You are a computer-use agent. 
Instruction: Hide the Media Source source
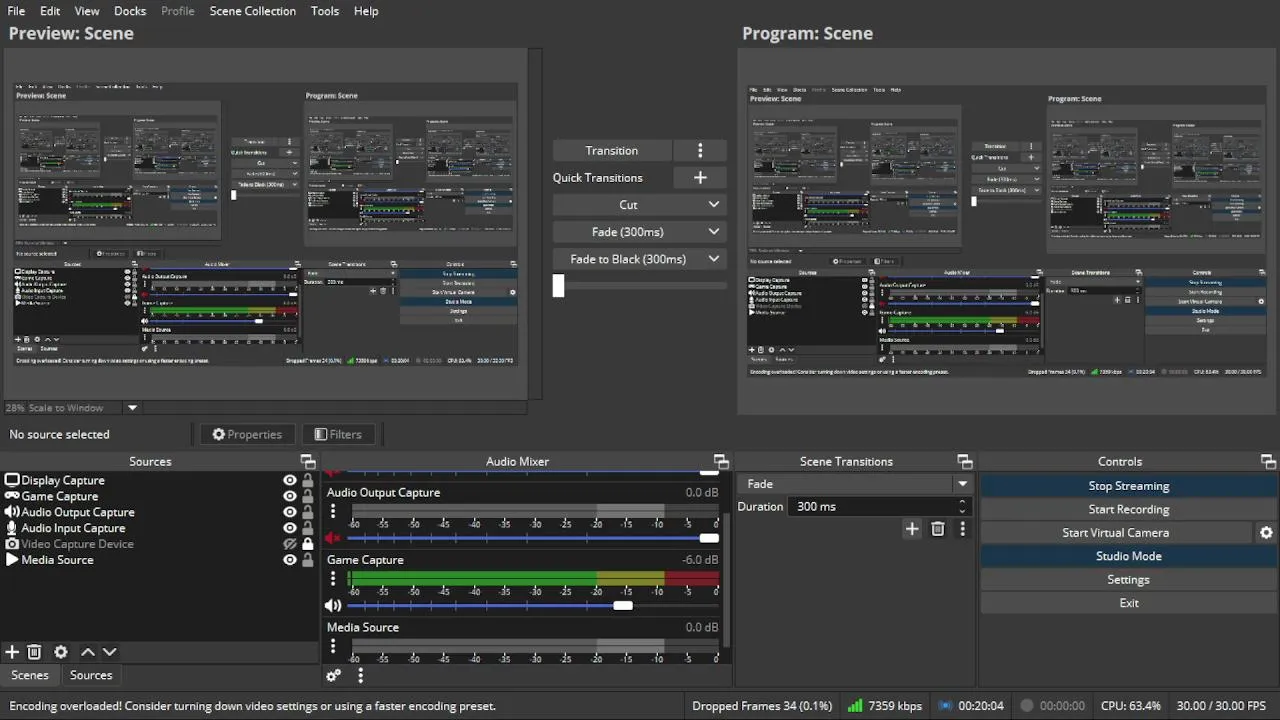coord(290,560)
